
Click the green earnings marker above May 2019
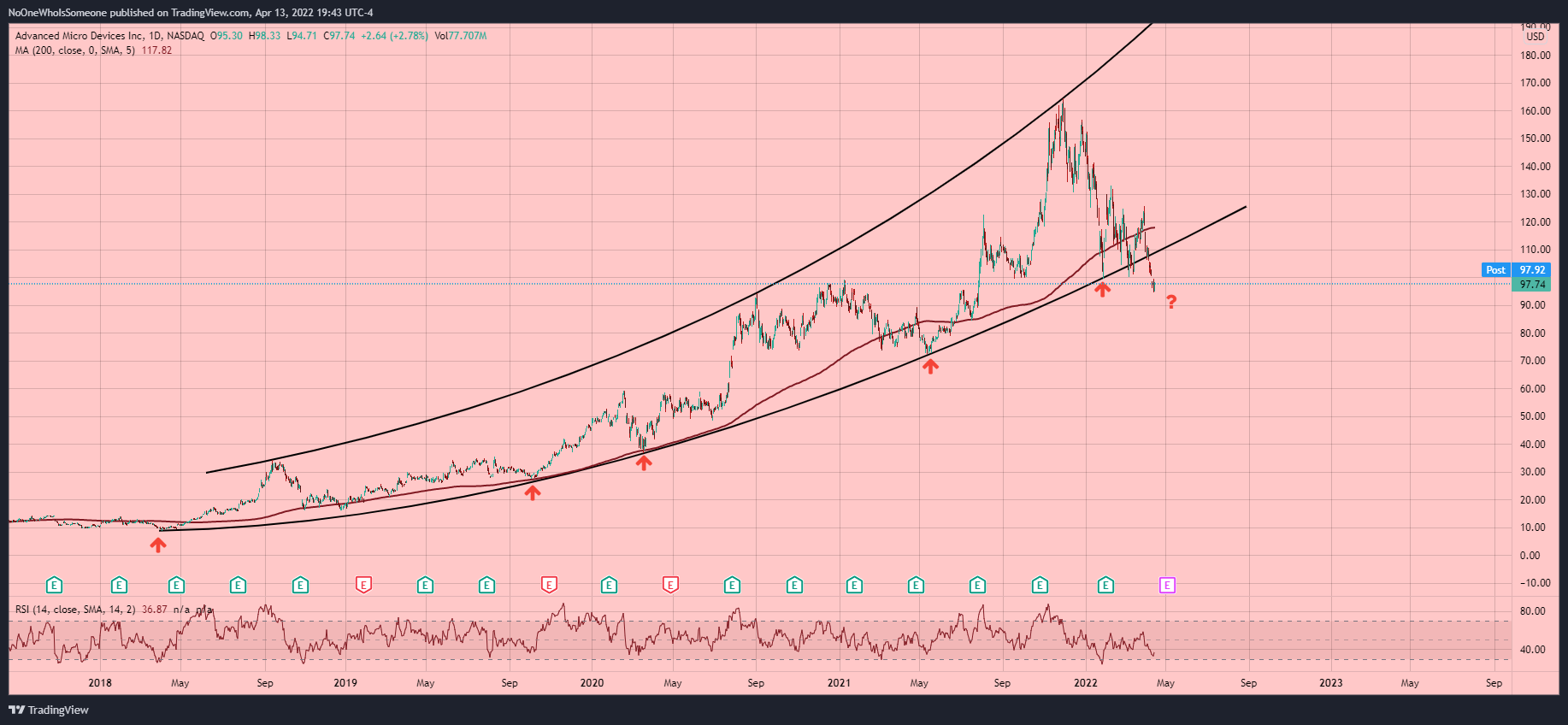425,586
